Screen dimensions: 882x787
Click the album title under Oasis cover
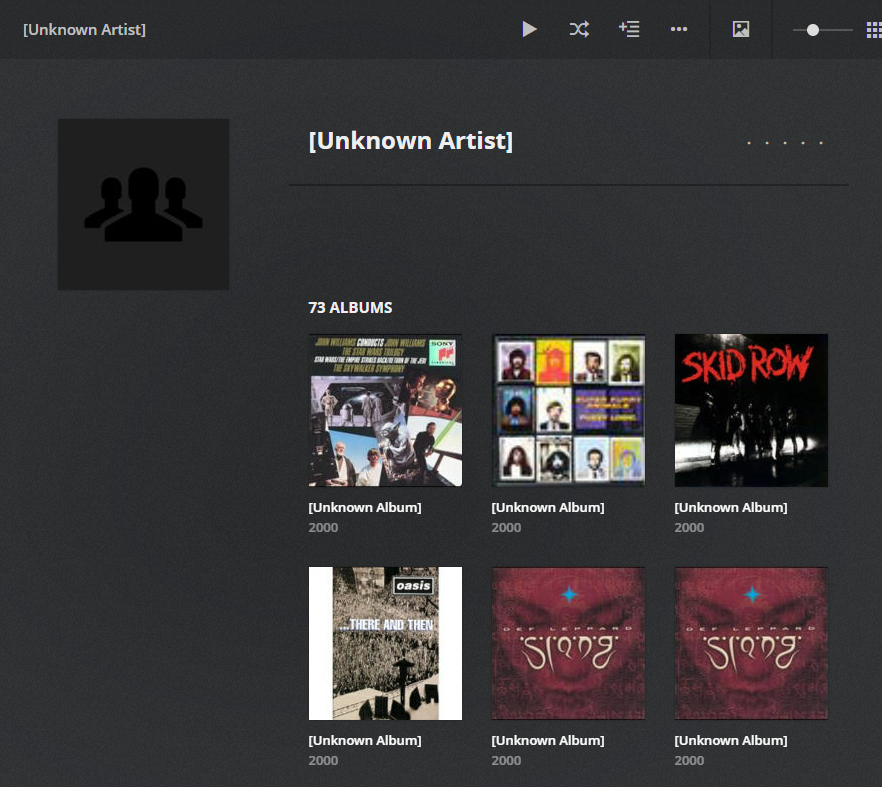364,740
